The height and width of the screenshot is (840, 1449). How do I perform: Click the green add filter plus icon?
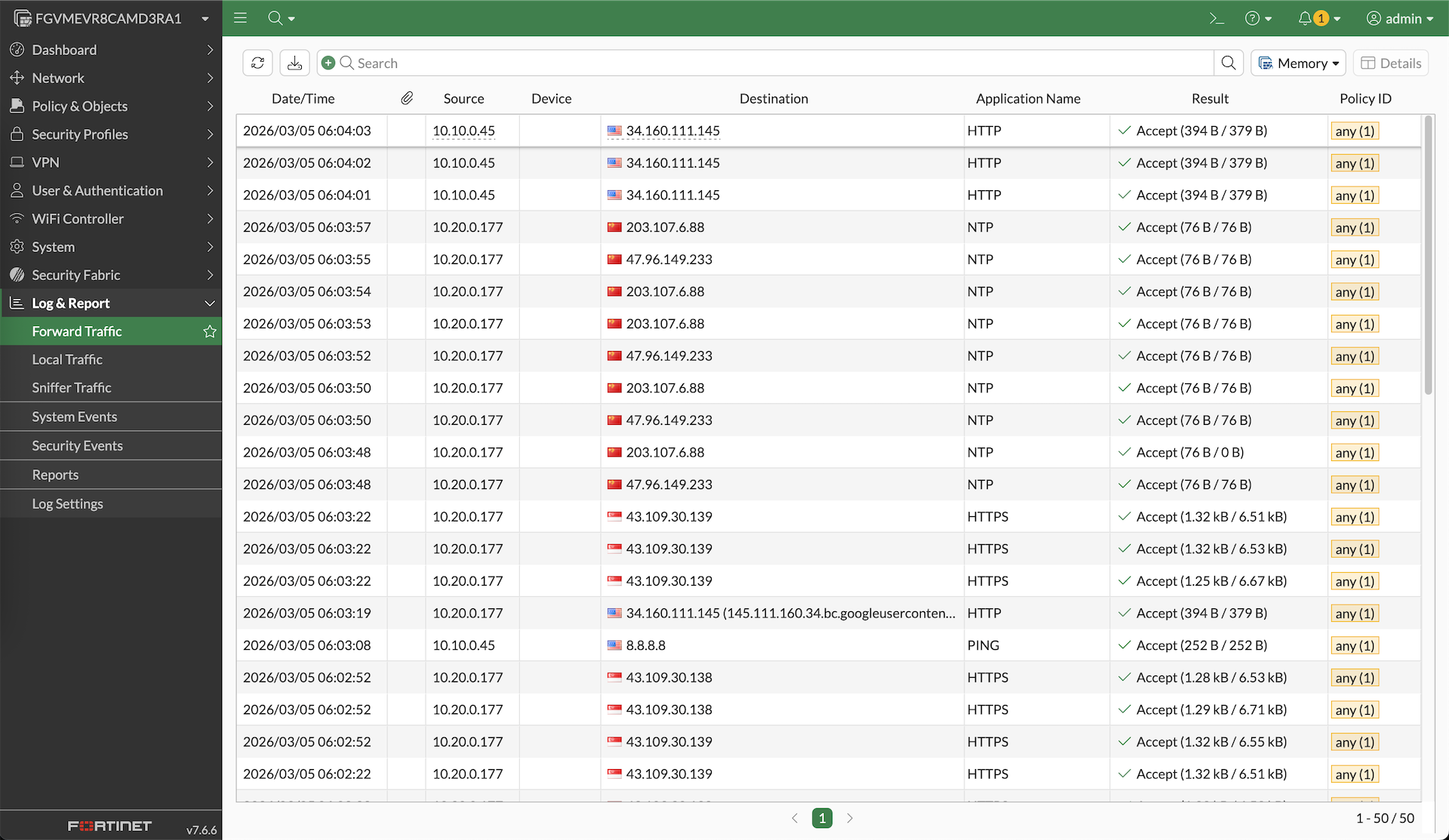pos(328,63)
